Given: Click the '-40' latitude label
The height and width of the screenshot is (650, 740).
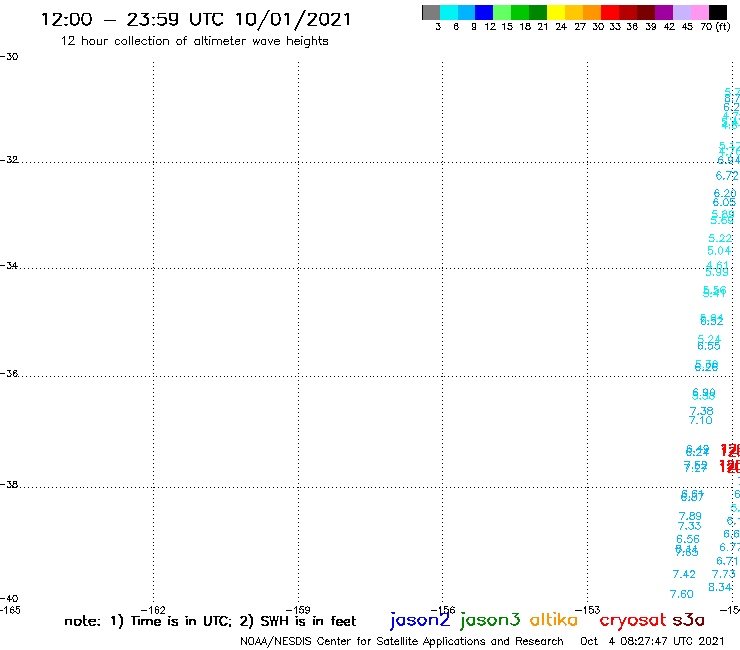Looking at the screenshot, I should pos(9,599).
